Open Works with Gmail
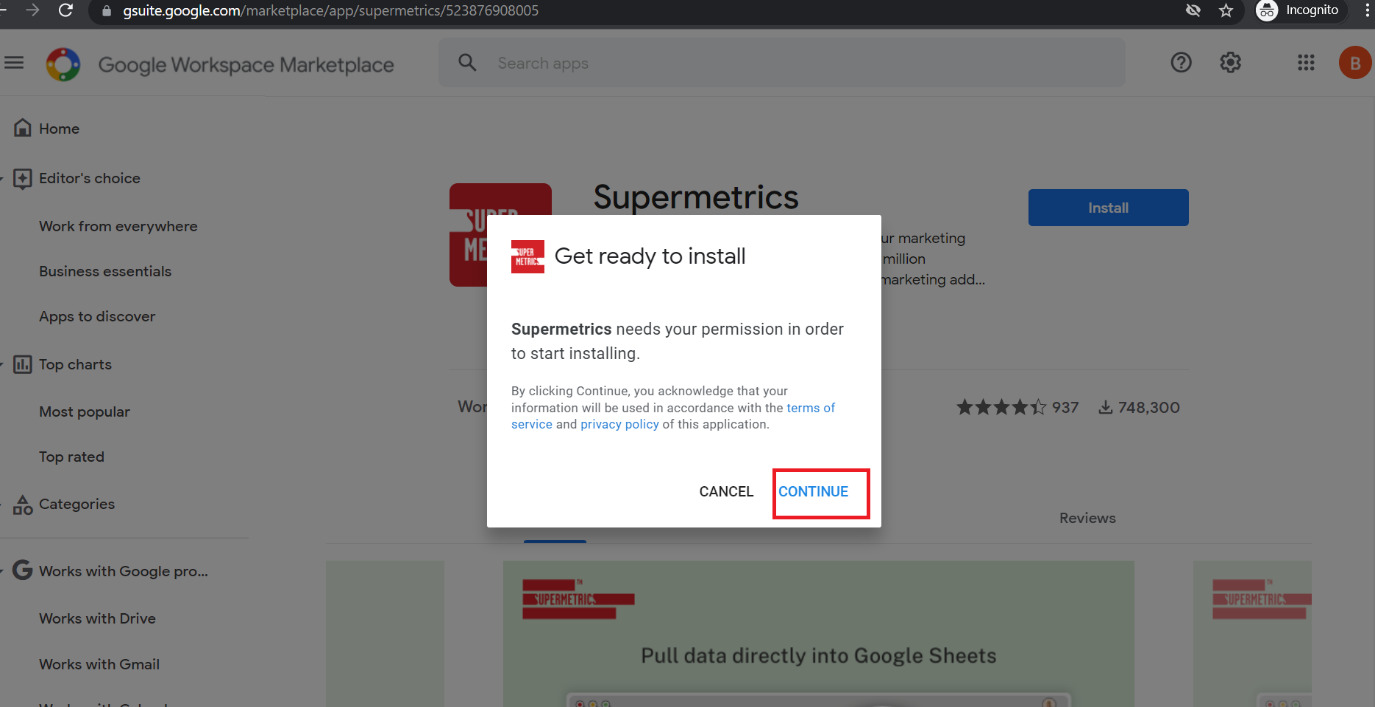1375x707 pixels. (99, 664)
